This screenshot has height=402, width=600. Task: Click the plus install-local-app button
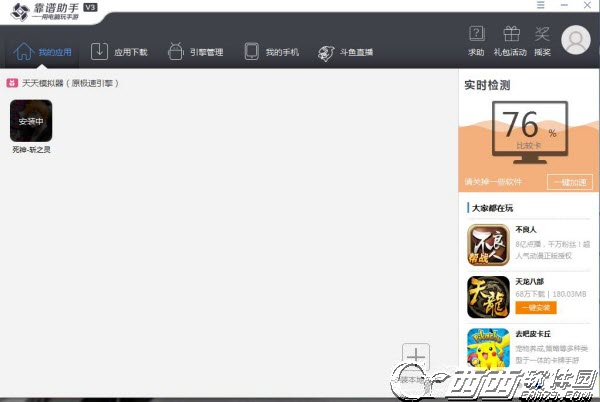(416, 357)
